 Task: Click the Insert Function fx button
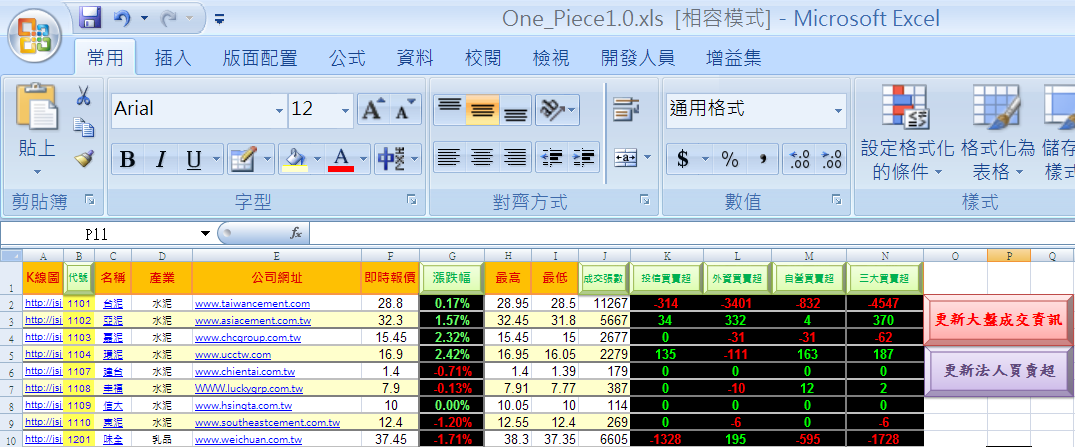(x=295, y=234)
